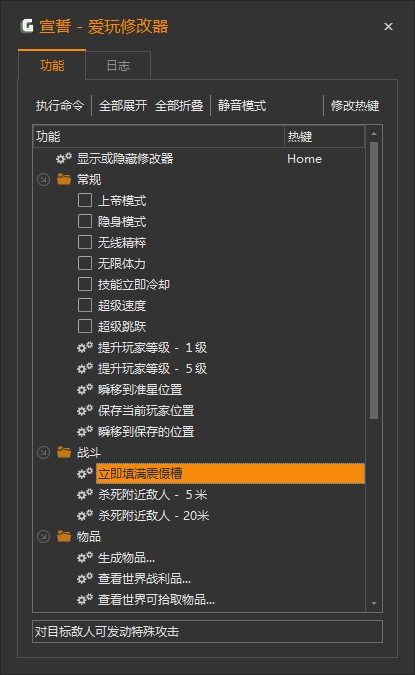Click the gear icon for 瞬移到准星位置
This screenshot has width=415, height=675.
pyautogui.click(x=85, y=390)
